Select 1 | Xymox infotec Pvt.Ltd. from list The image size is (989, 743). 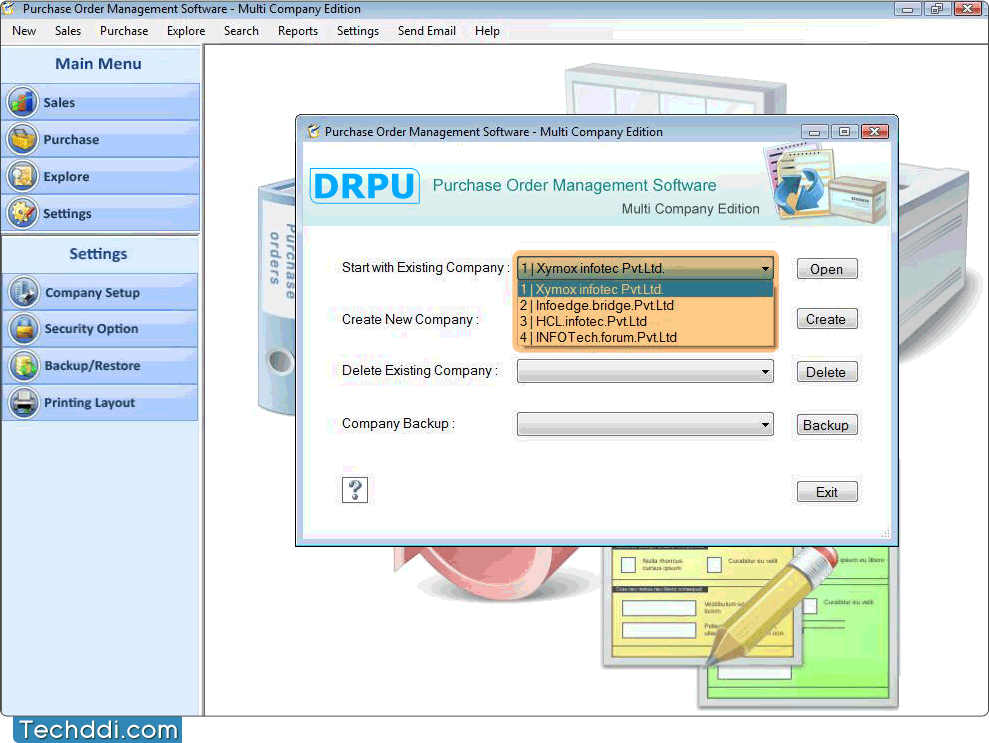point(645,290)
